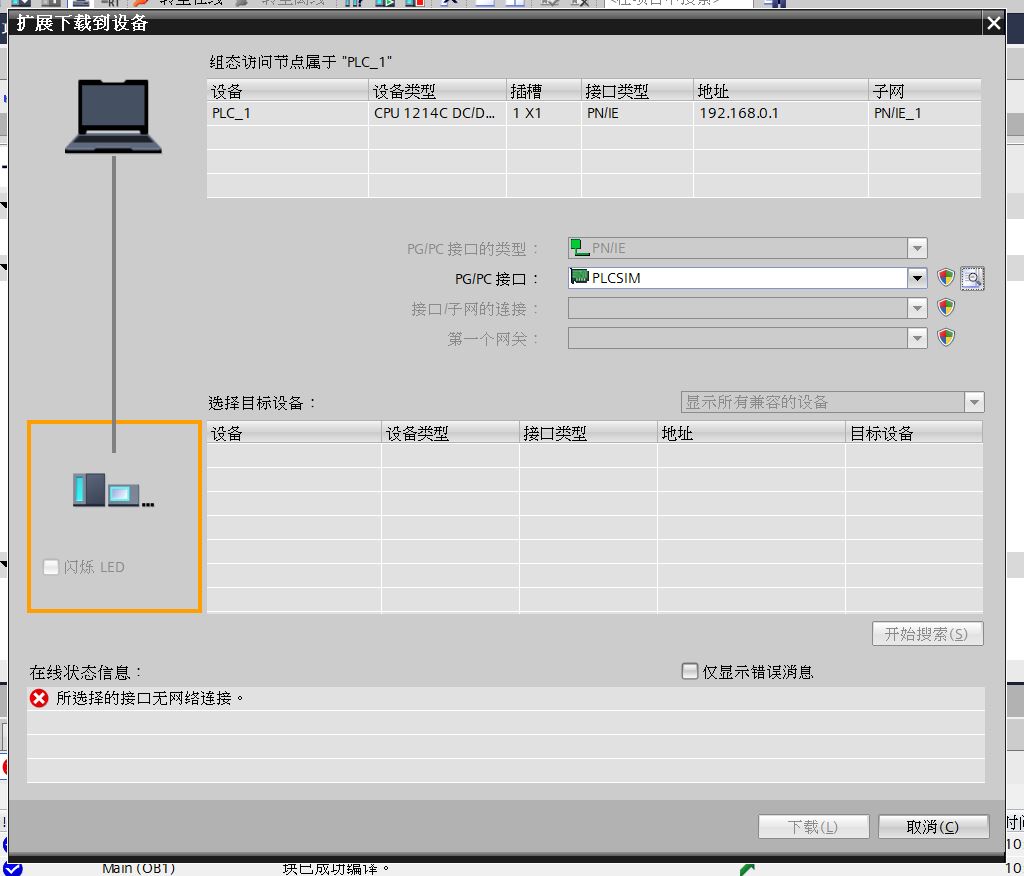Screen dimensions: 1024x876
Task: Click the shield icon beside 第一个网关
Action: (x=946, y=338)
